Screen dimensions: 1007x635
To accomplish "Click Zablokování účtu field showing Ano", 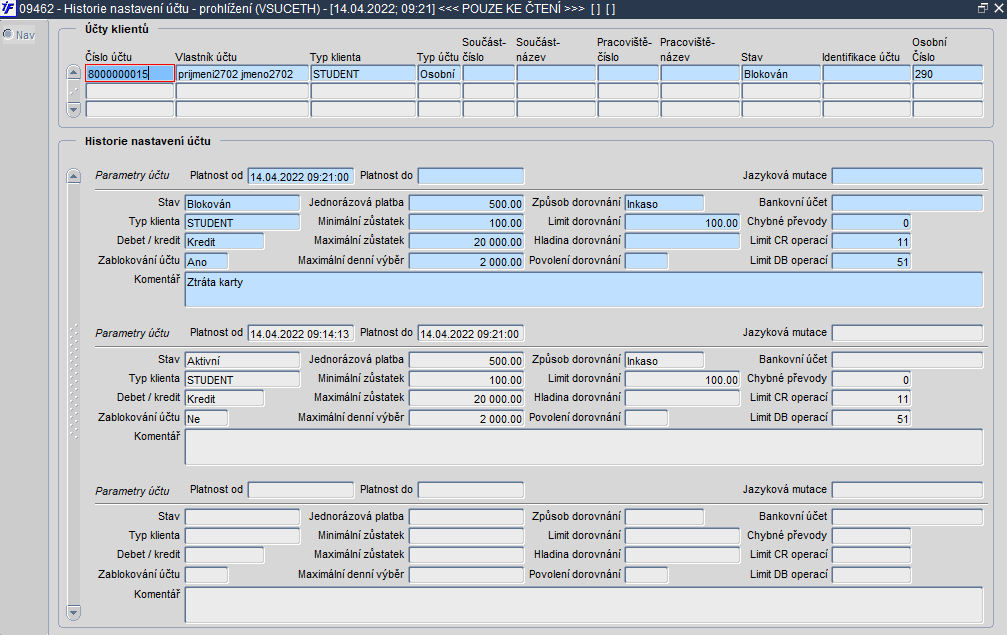I will point(206,262).
